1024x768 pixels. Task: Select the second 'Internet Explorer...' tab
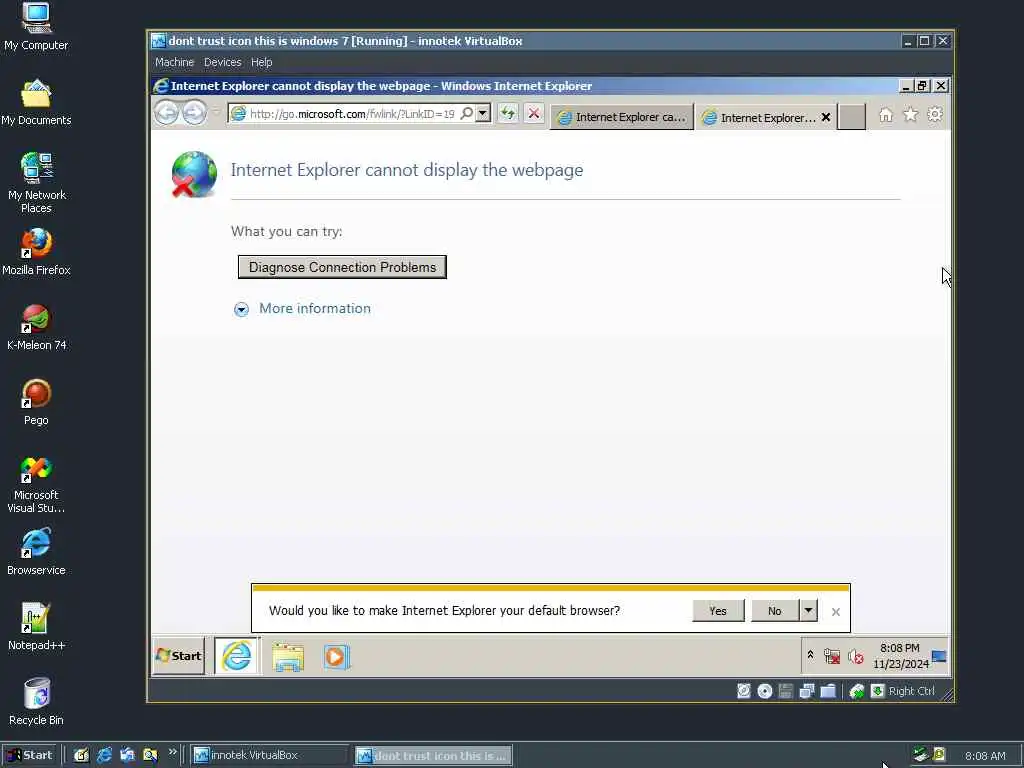click(x=760, y=118)
